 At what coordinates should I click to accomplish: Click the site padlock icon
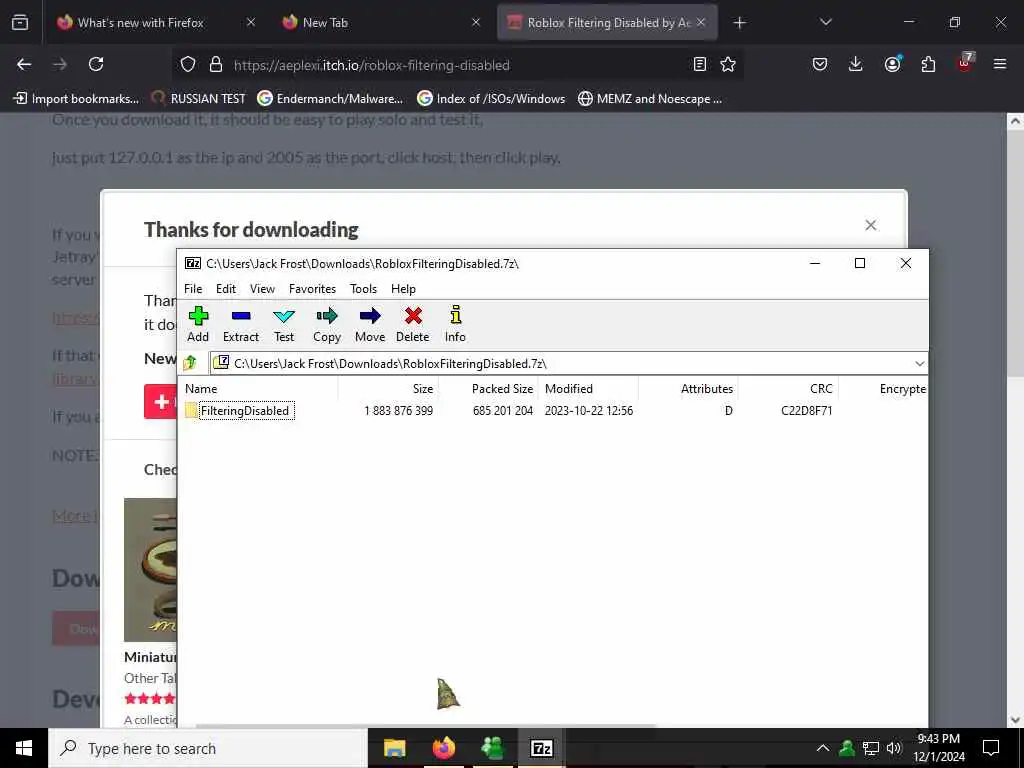tap(216, 65)
